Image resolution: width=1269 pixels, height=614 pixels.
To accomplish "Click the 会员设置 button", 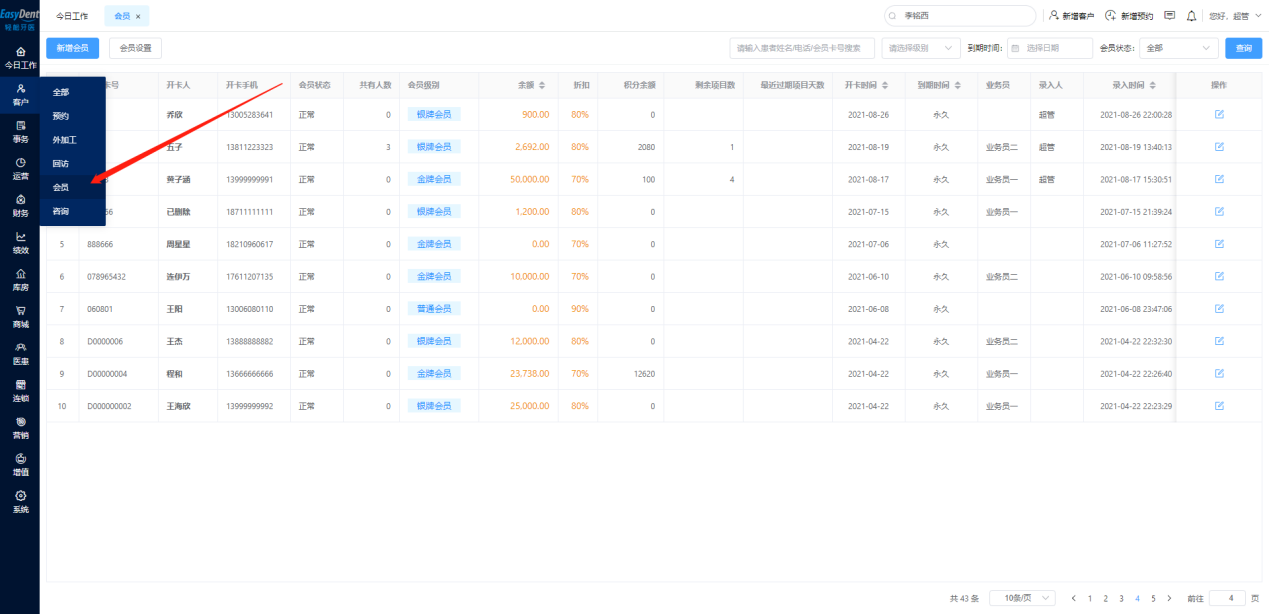I will pos(135,48).
